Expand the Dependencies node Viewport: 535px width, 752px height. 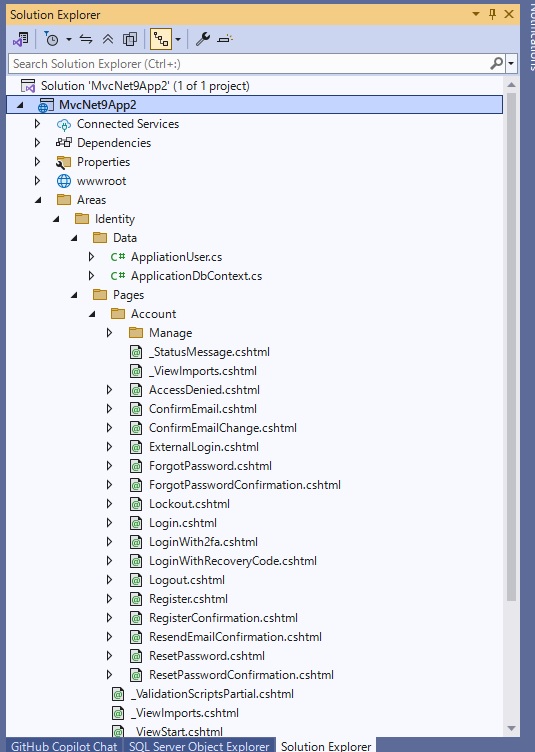tap(37, 142)
